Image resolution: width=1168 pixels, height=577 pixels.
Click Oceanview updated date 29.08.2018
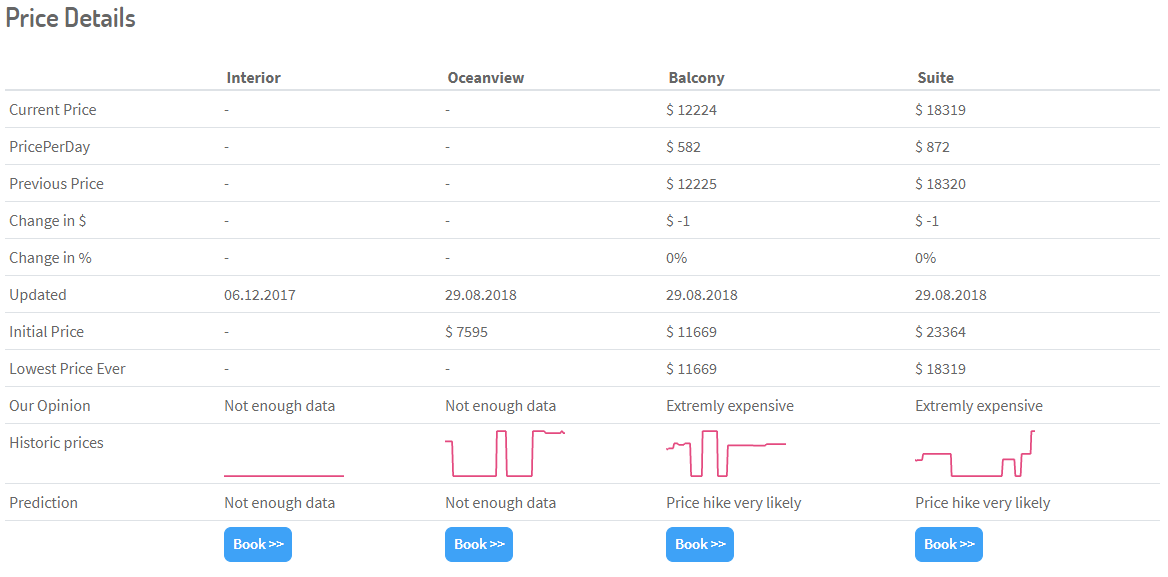481,295
